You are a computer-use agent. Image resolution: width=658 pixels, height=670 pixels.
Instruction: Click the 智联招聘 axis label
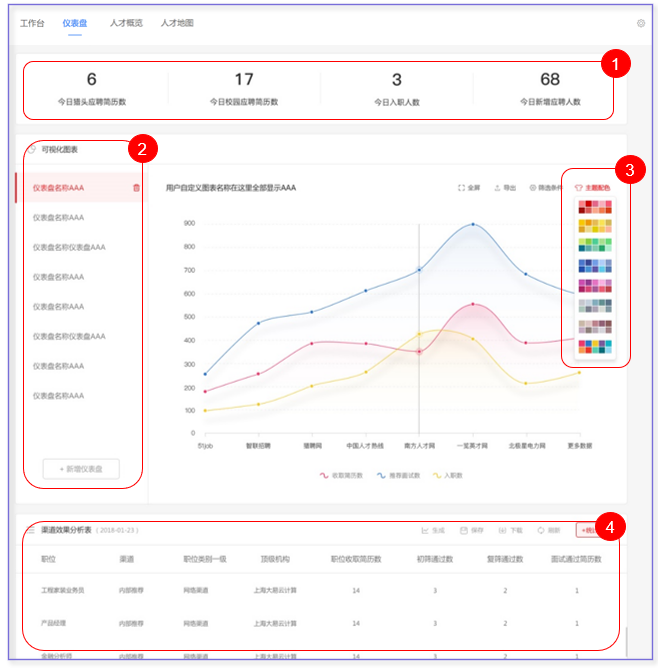coord(258,446)
